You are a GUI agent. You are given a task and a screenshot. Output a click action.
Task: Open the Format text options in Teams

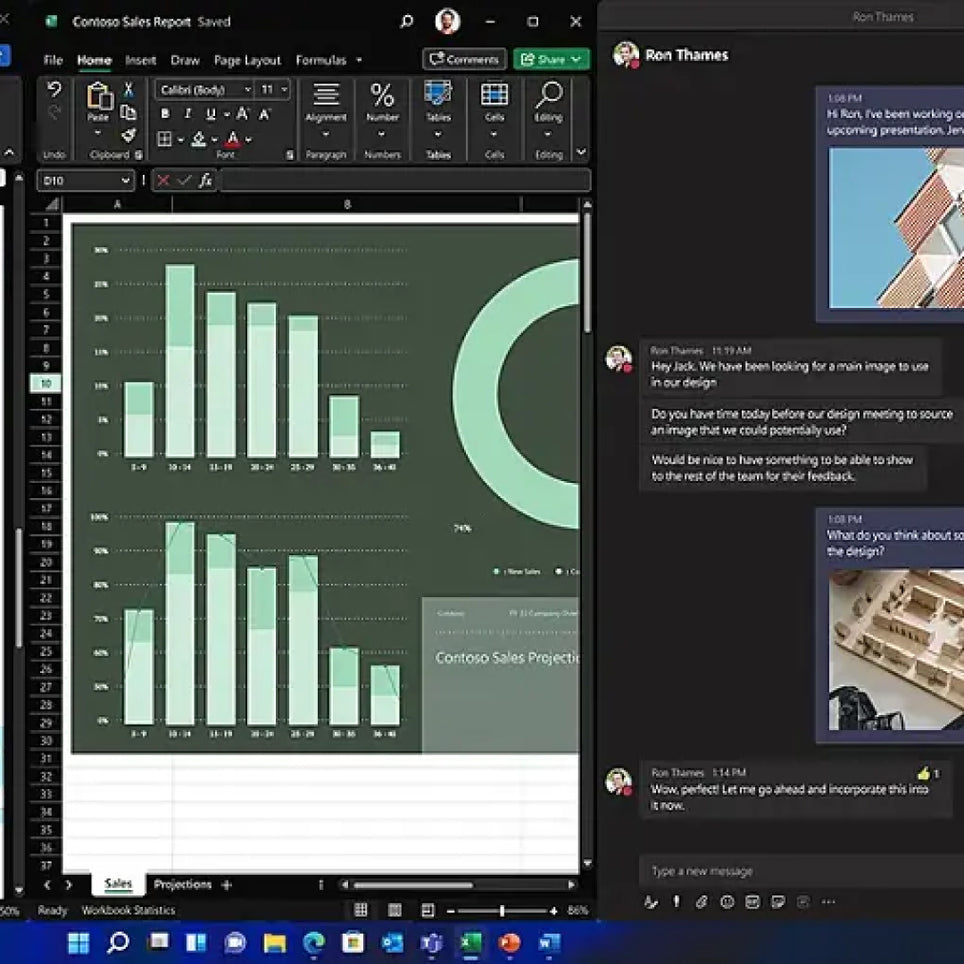tap(652, 902)
